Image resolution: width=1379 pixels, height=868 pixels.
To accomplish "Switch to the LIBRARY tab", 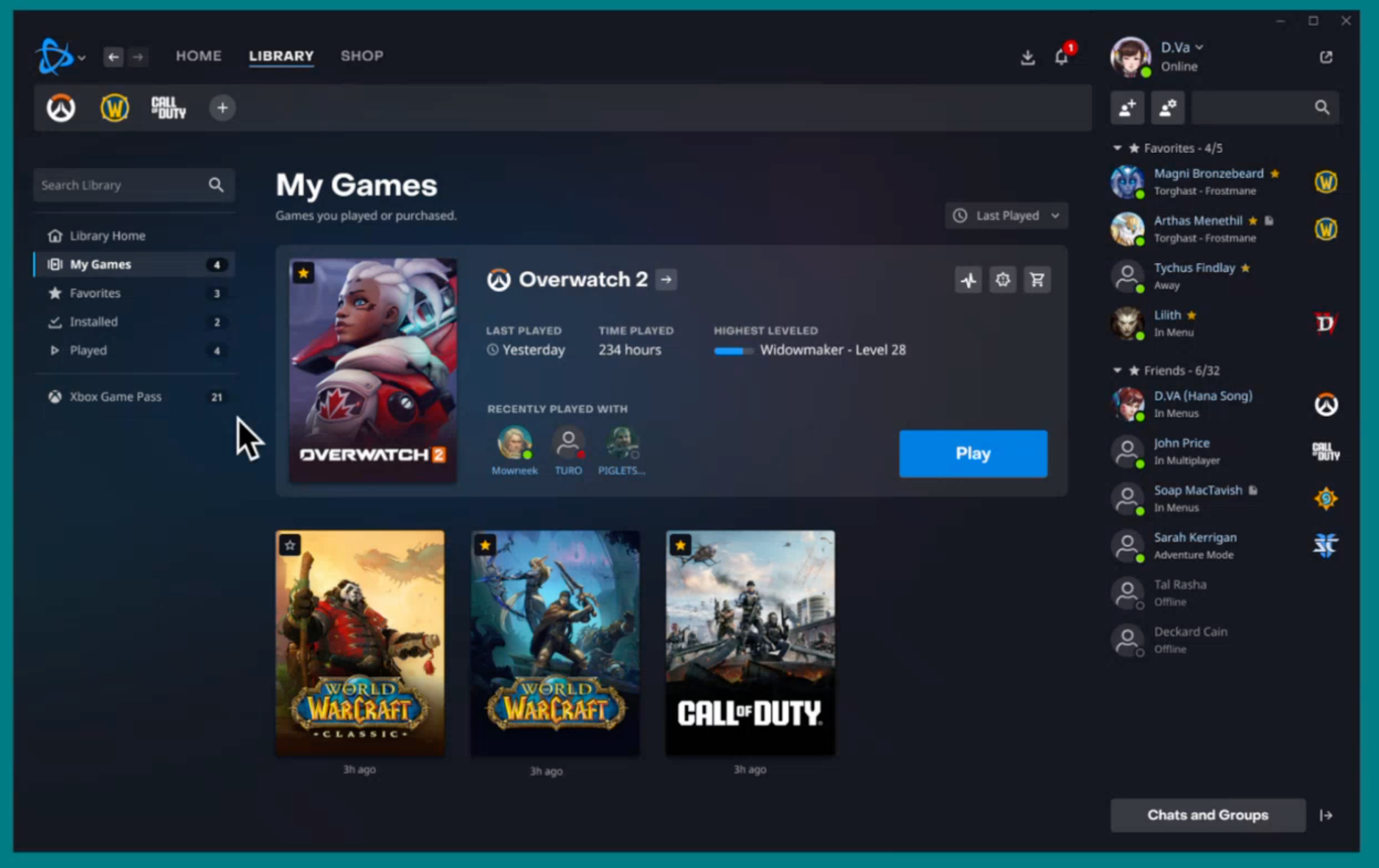I will [281, 56].
